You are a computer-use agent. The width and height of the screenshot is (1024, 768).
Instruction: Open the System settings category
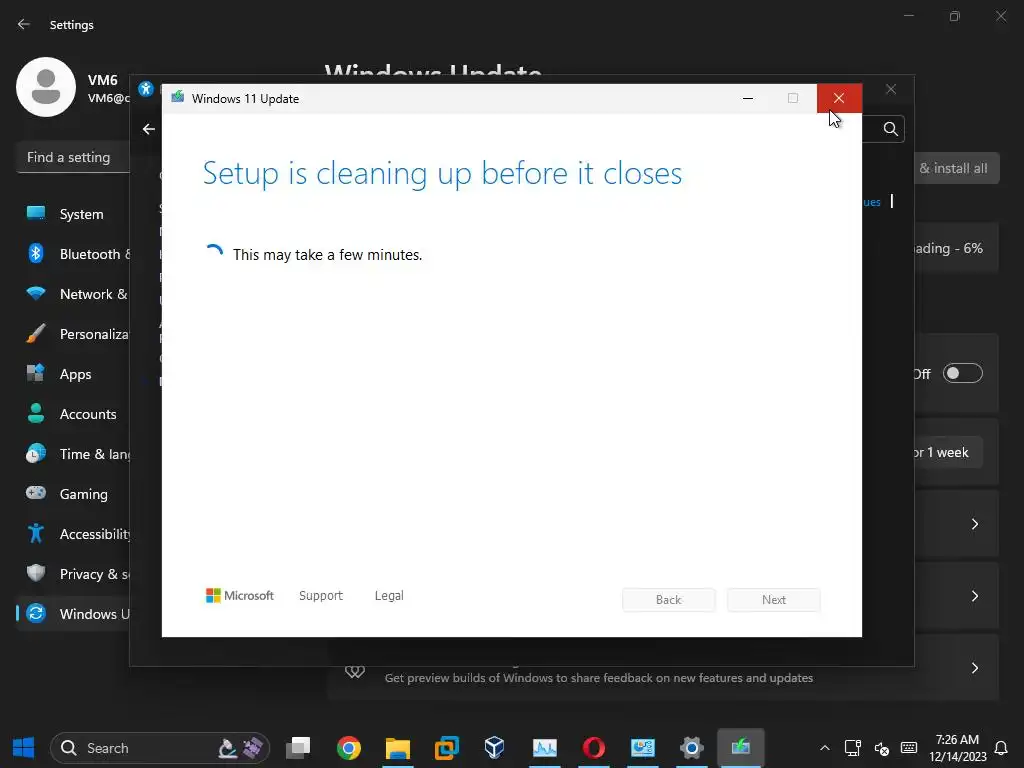[x=73, y=214]
